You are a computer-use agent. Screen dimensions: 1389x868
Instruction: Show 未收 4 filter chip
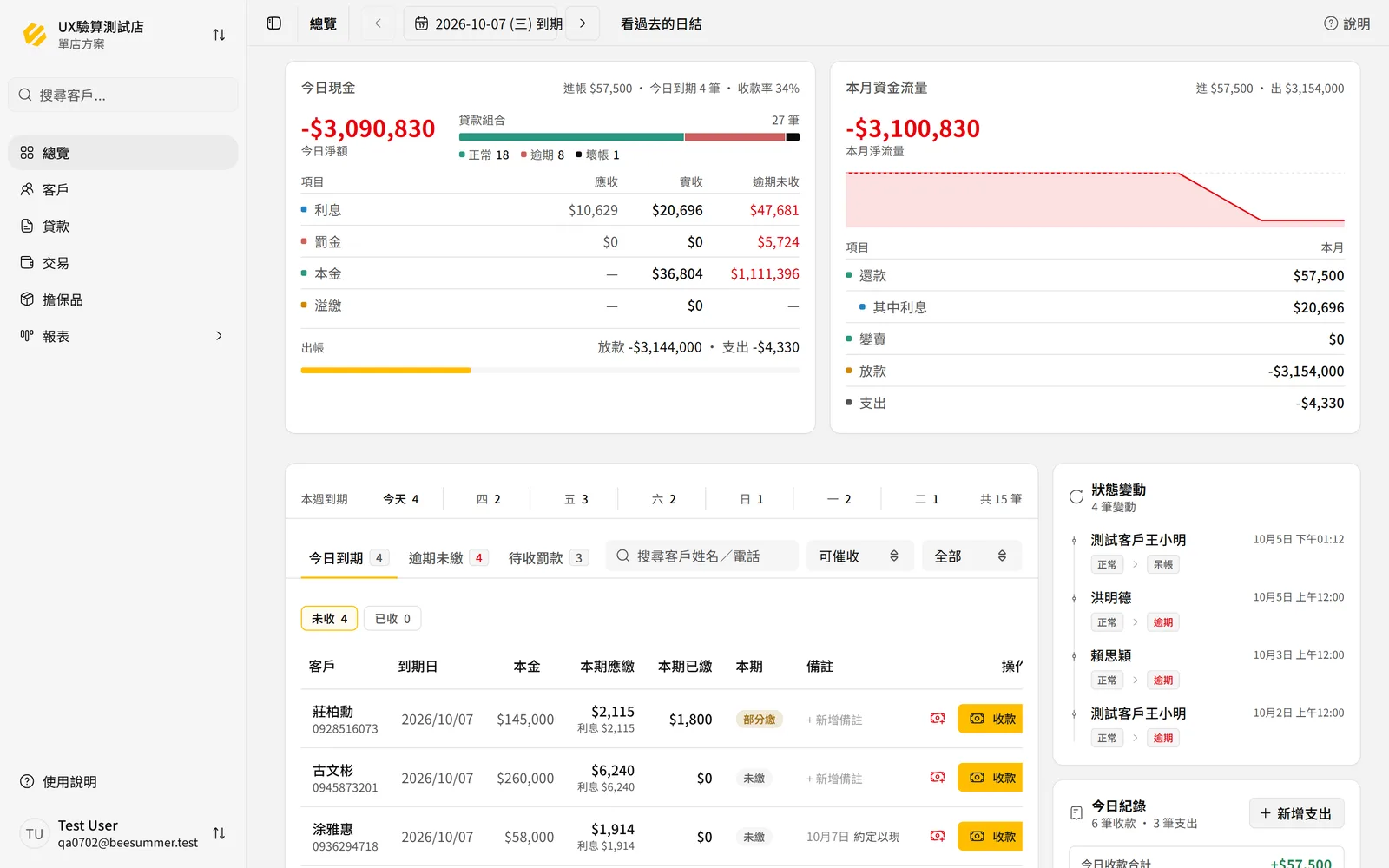329,618
